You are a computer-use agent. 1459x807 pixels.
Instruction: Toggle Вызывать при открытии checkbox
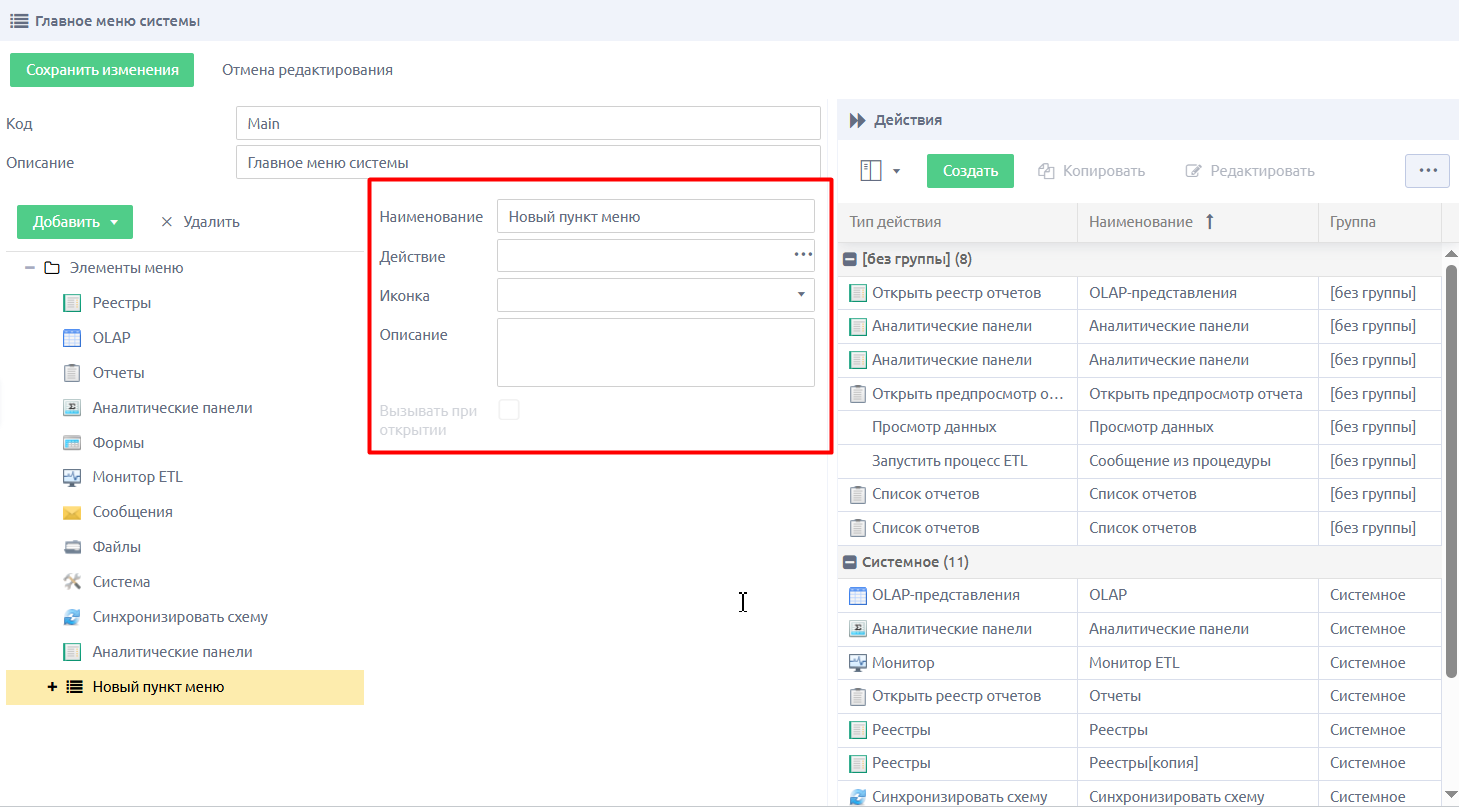pos(509,409)
